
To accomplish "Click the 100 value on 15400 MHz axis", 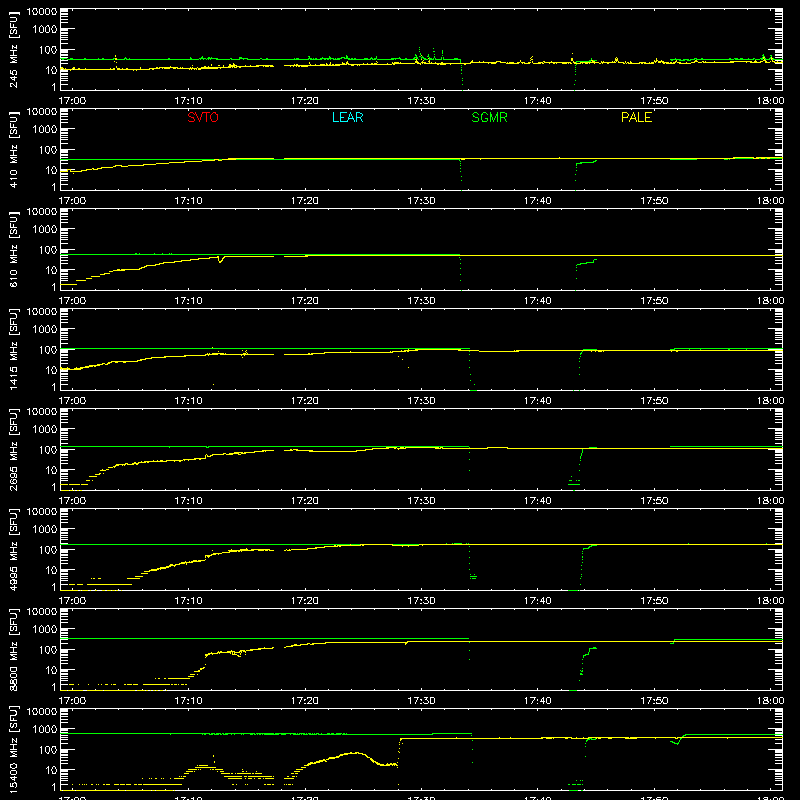I will click(x=48, y=750).
